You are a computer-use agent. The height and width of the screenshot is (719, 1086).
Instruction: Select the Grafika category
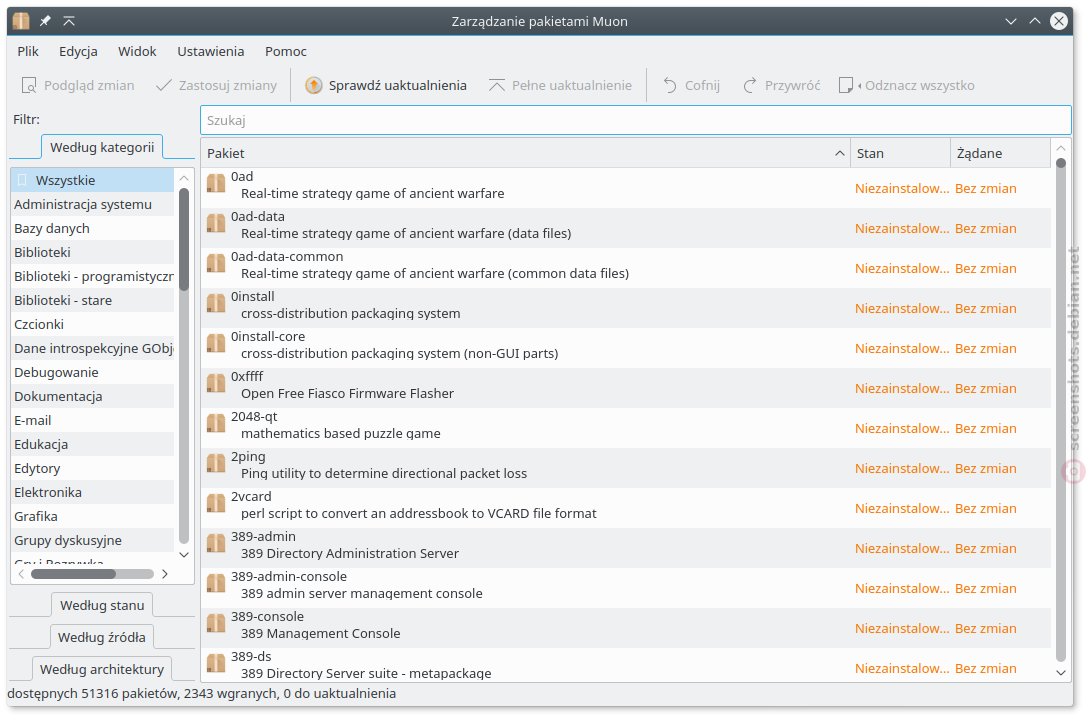pyautogui.click(x=92, y=517)
